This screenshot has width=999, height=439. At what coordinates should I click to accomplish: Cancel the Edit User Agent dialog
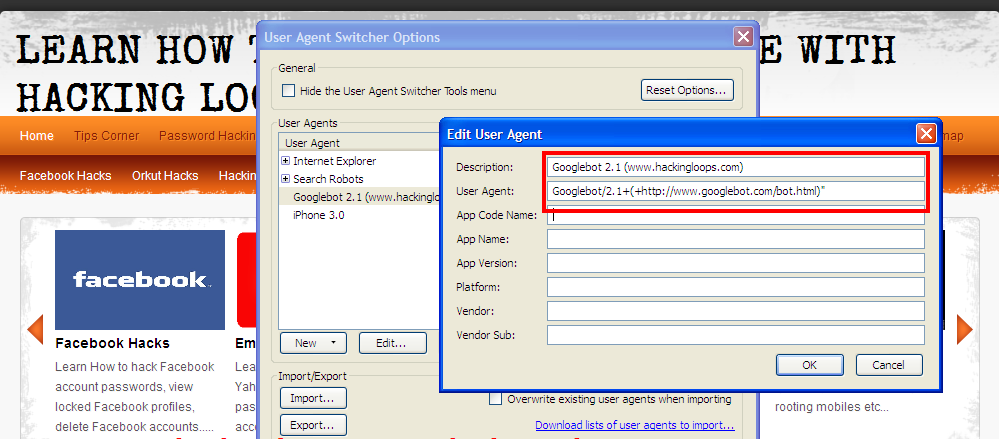[x=888, y=365]
